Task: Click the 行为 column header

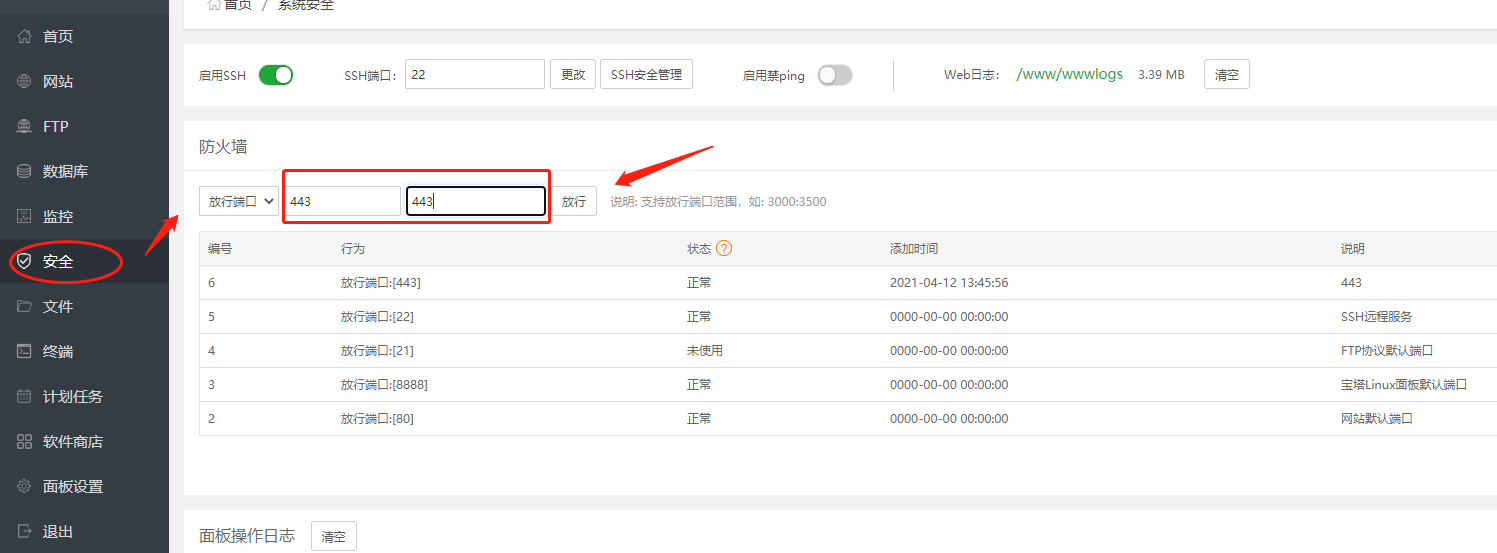Action: pyautogui.click(x=353, y=248)
